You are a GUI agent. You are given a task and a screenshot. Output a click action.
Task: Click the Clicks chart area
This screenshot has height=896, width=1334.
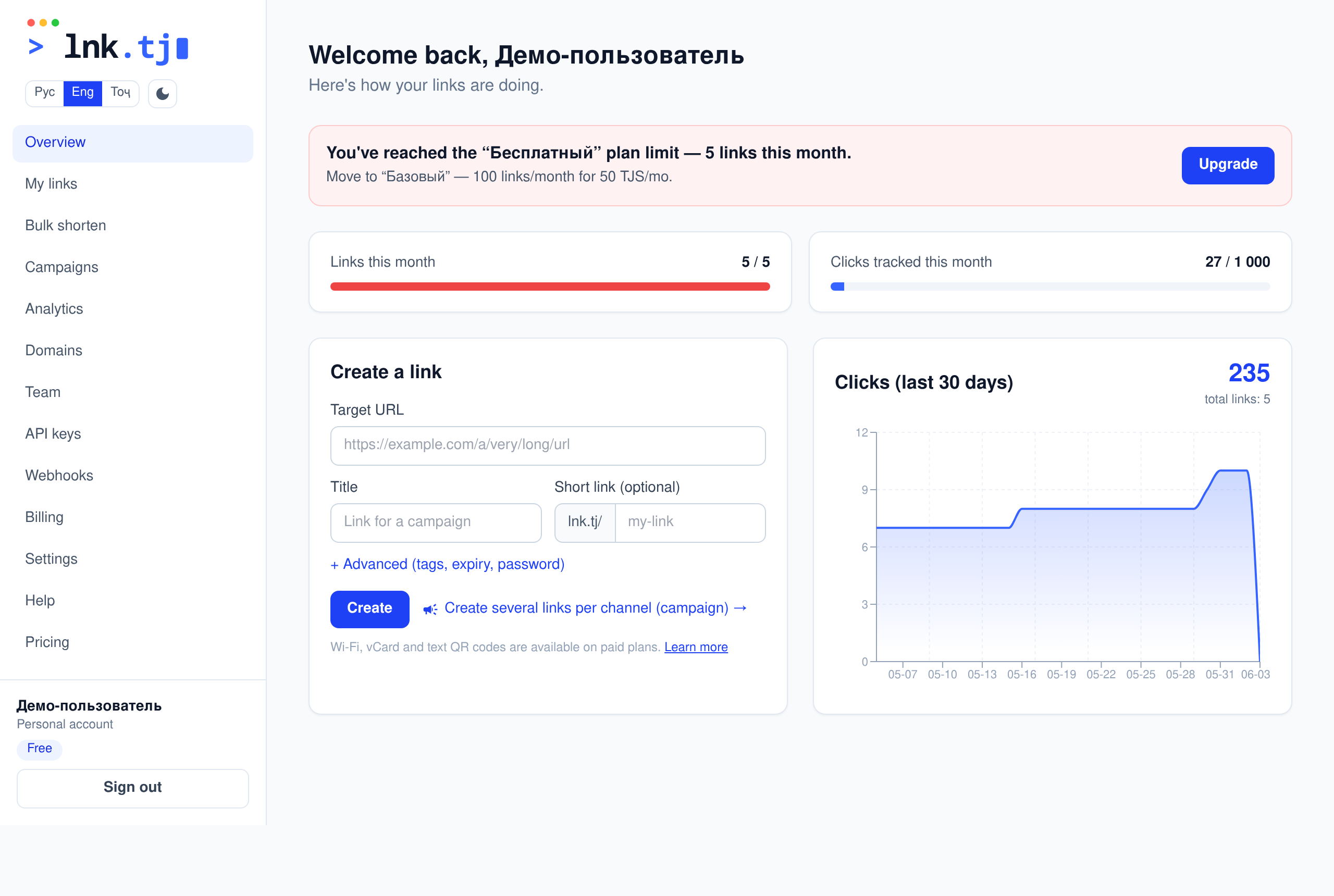coord(1068,547)
